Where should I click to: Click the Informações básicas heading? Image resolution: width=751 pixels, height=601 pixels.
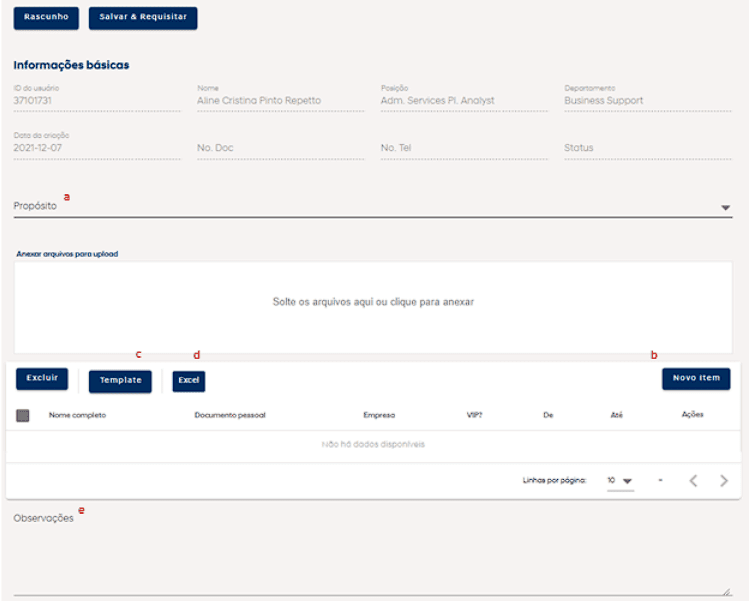point(71,65)
